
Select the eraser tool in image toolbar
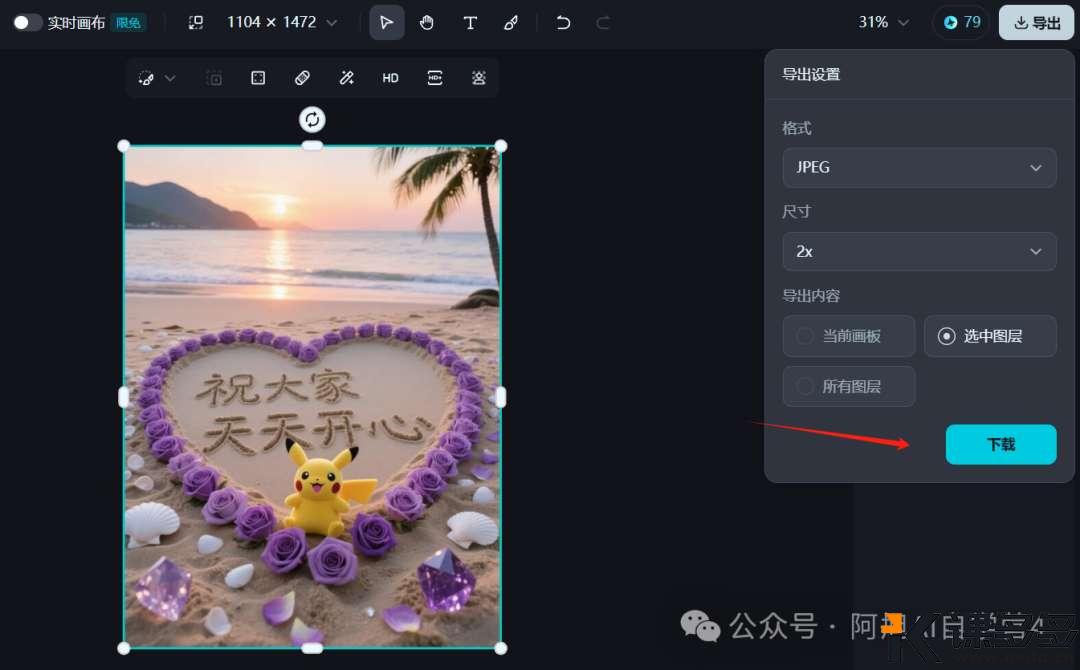coord(302,78)
